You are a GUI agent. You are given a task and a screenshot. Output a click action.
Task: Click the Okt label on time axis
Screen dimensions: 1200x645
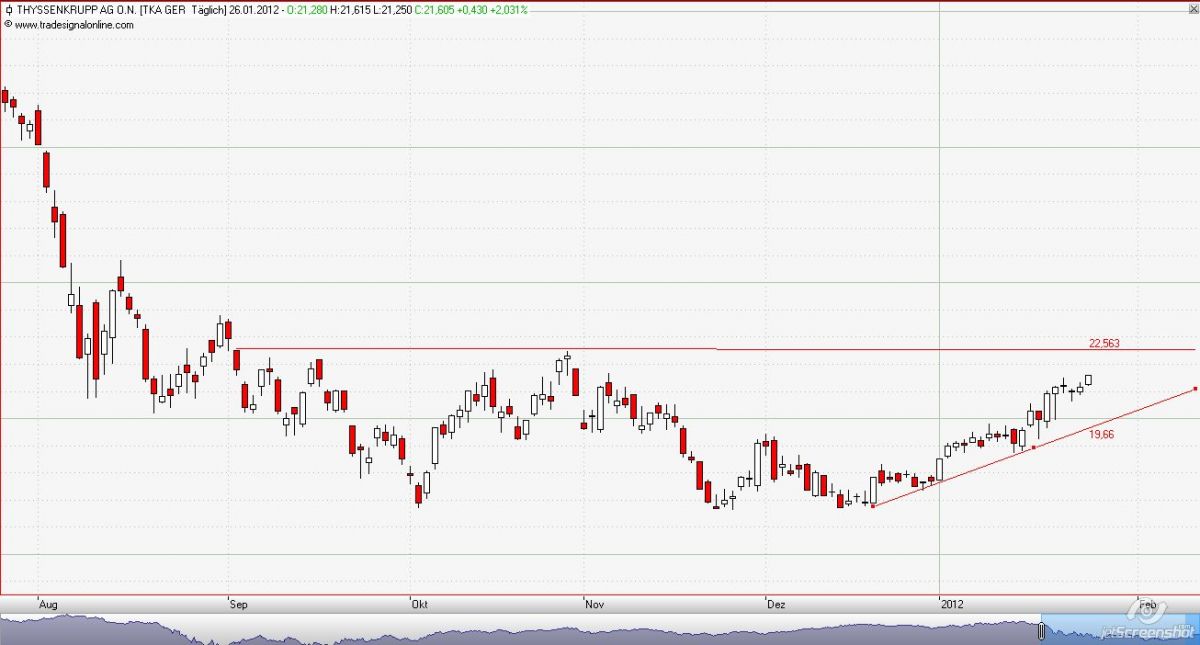[420, 605]
